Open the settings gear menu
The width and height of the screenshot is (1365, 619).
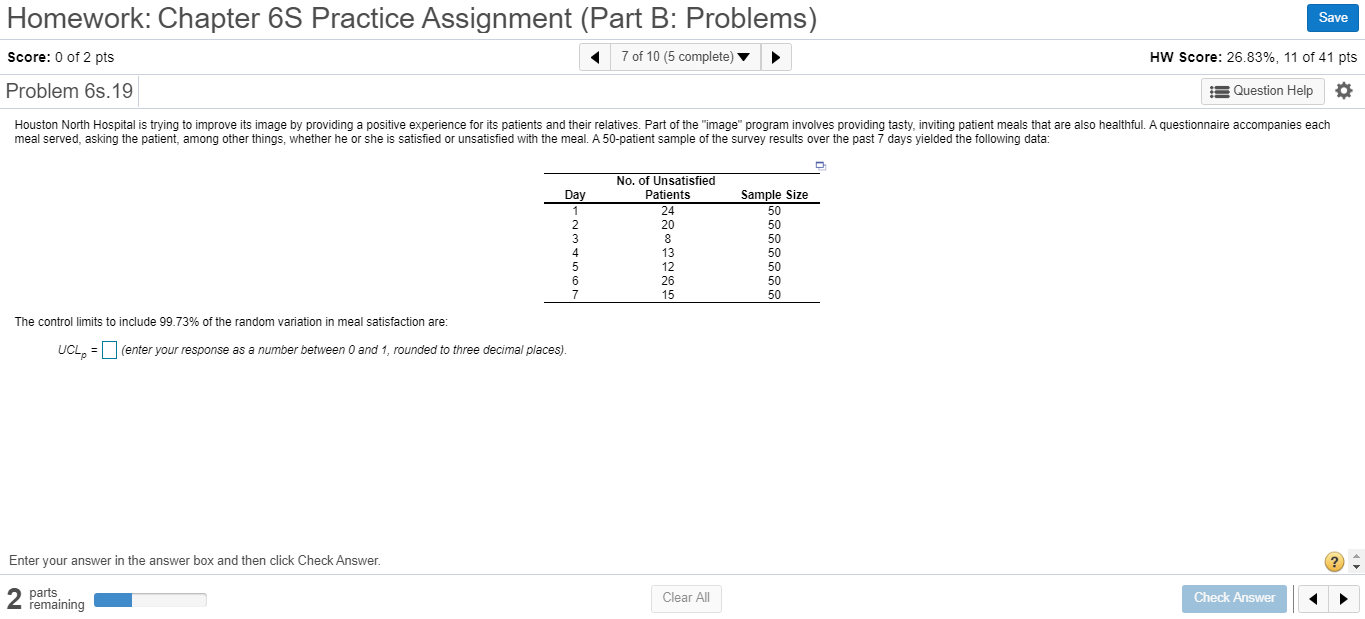tap(1344, 90)
